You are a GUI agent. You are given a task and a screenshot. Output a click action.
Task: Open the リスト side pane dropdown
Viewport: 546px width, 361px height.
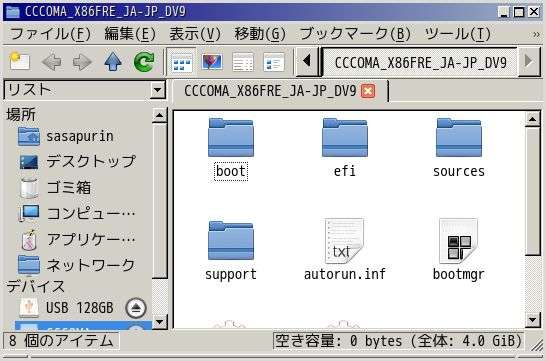(x=85, y=90)
